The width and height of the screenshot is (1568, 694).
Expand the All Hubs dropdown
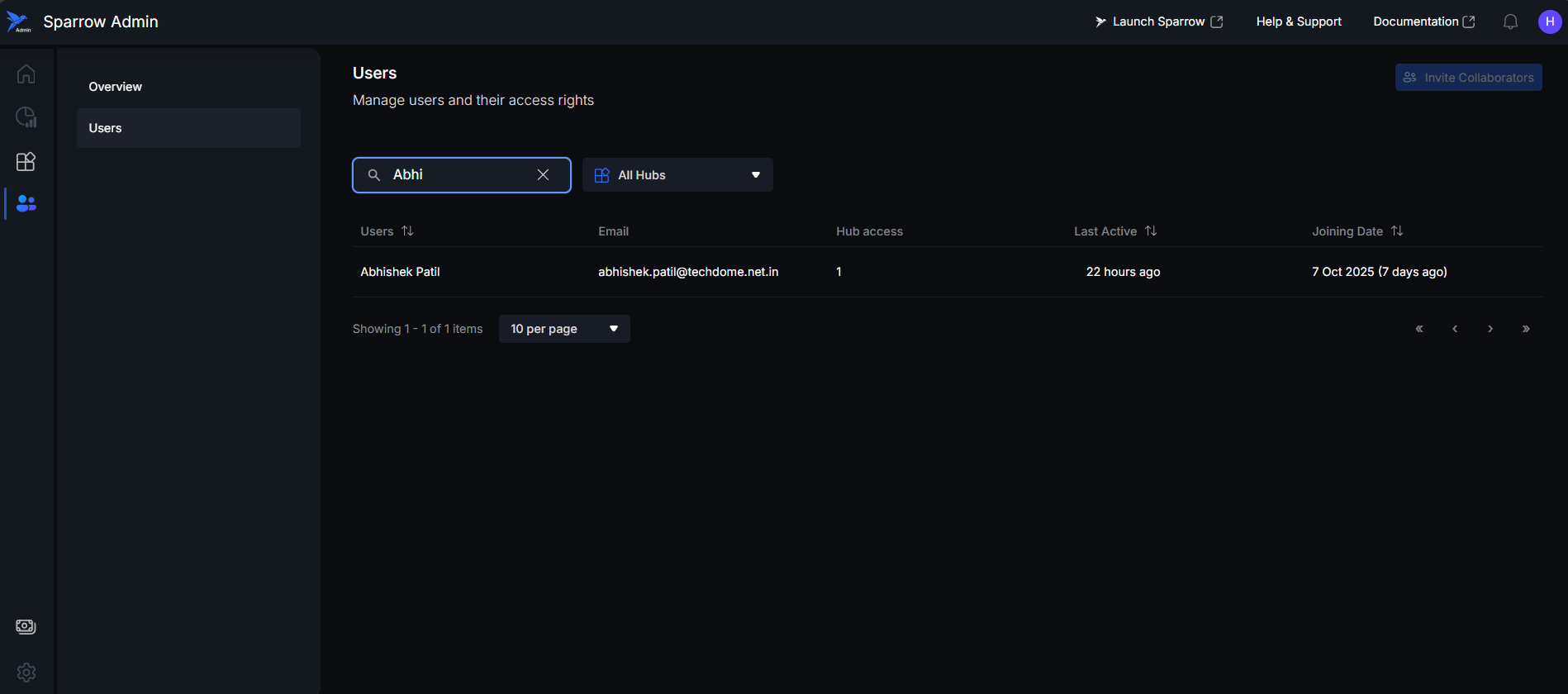point(677,175)
